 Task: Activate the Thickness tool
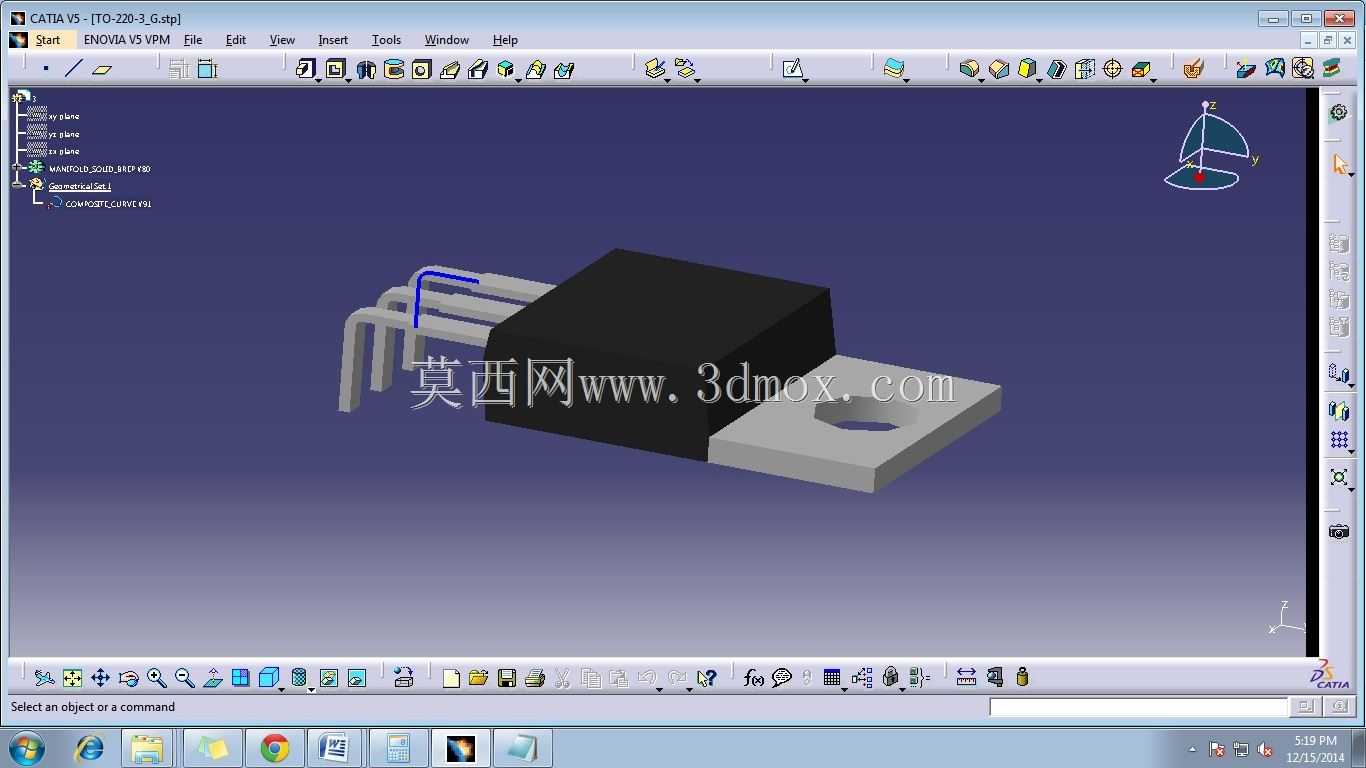point(1085,69)
